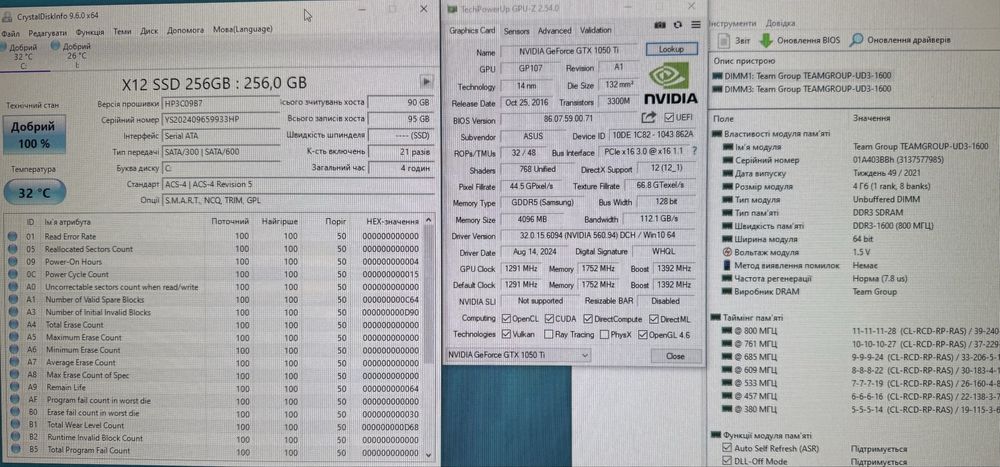Take a GPU-Z screenshot with the camera icon
The width and height of the screenshot is (1000, 467).
(x=660, y=24)
